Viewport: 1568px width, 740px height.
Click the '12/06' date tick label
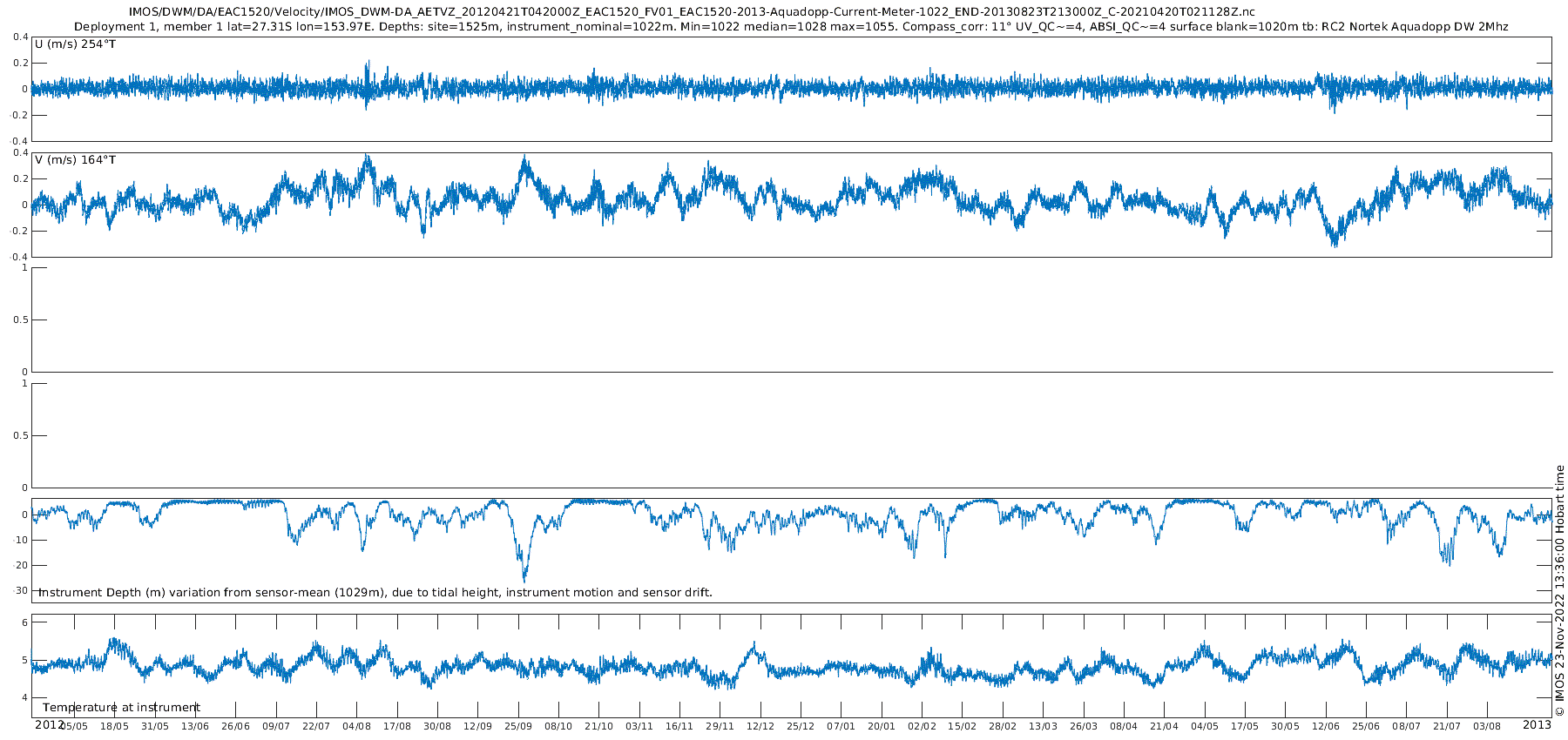click(x=1325, y=726)
